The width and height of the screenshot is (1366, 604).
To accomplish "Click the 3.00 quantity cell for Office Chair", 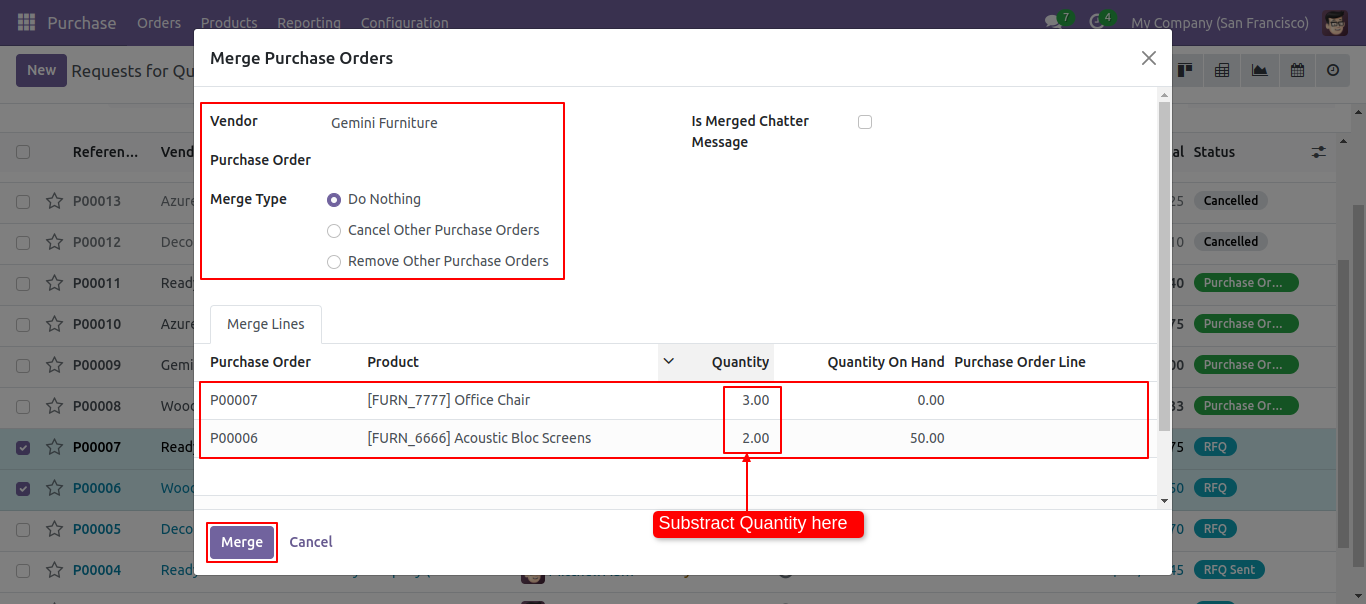I will click(x=755, y=400).
